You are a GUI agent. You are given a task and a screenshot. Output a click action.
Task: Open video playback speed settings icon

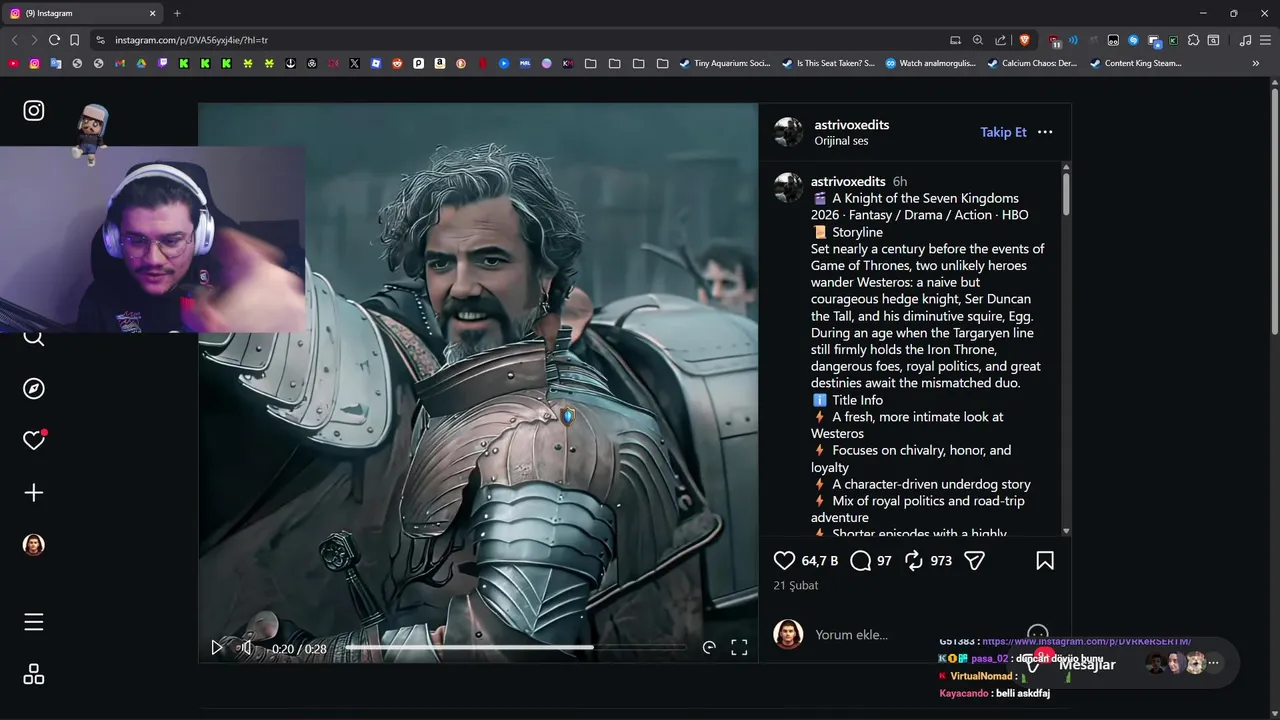point(709,648)
